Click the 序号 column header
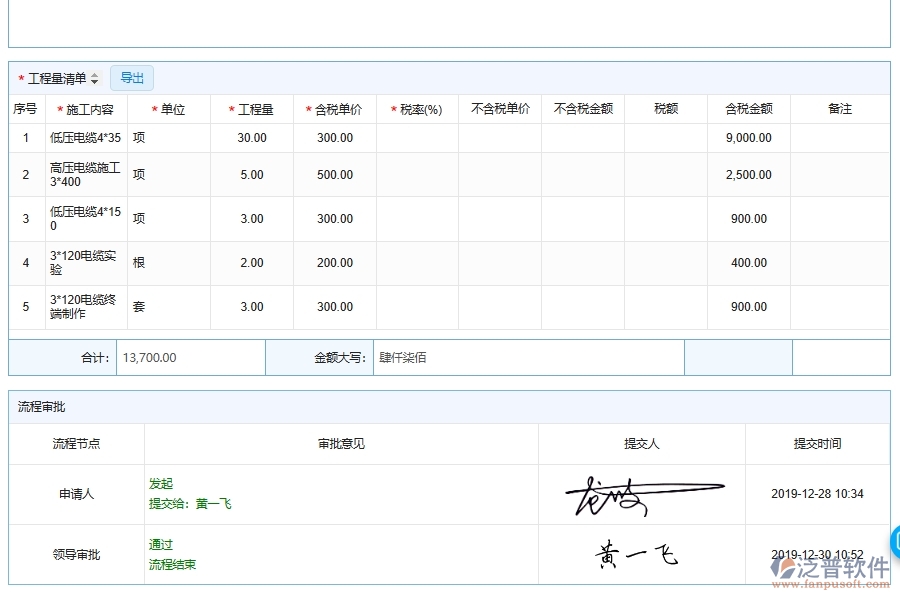Image resolution: width=900 pixels, height=600 pixels. (x=26, y=109)
